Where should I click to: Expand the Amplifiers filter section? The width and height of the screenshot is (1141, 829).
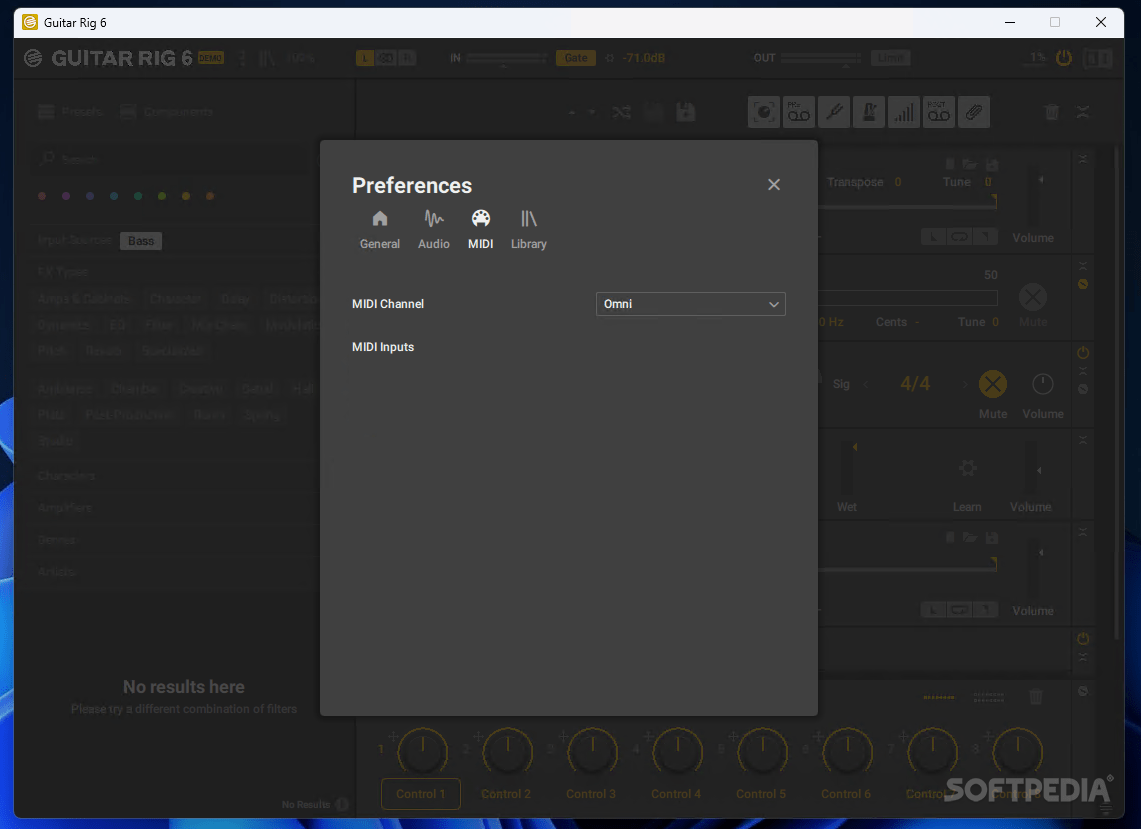65,508
